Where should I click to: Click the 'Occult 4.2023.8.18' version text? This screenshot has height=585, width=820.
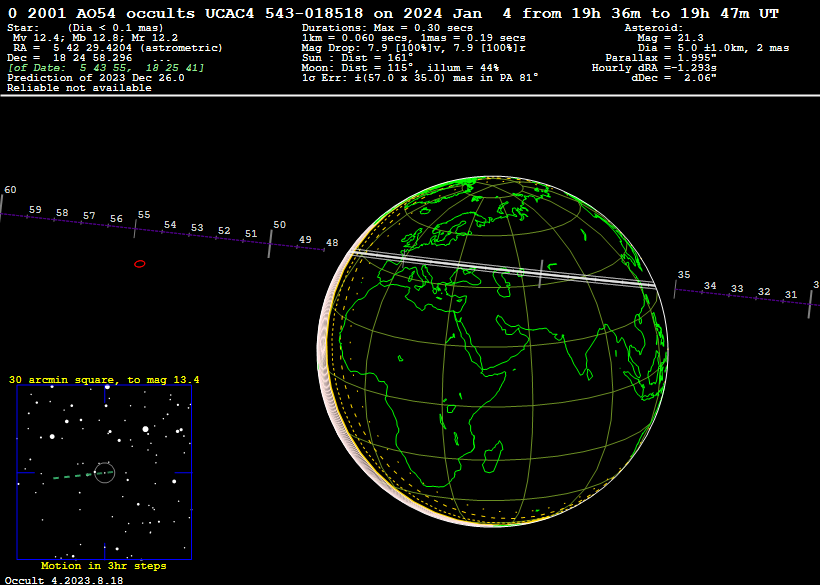coord(64,580)
